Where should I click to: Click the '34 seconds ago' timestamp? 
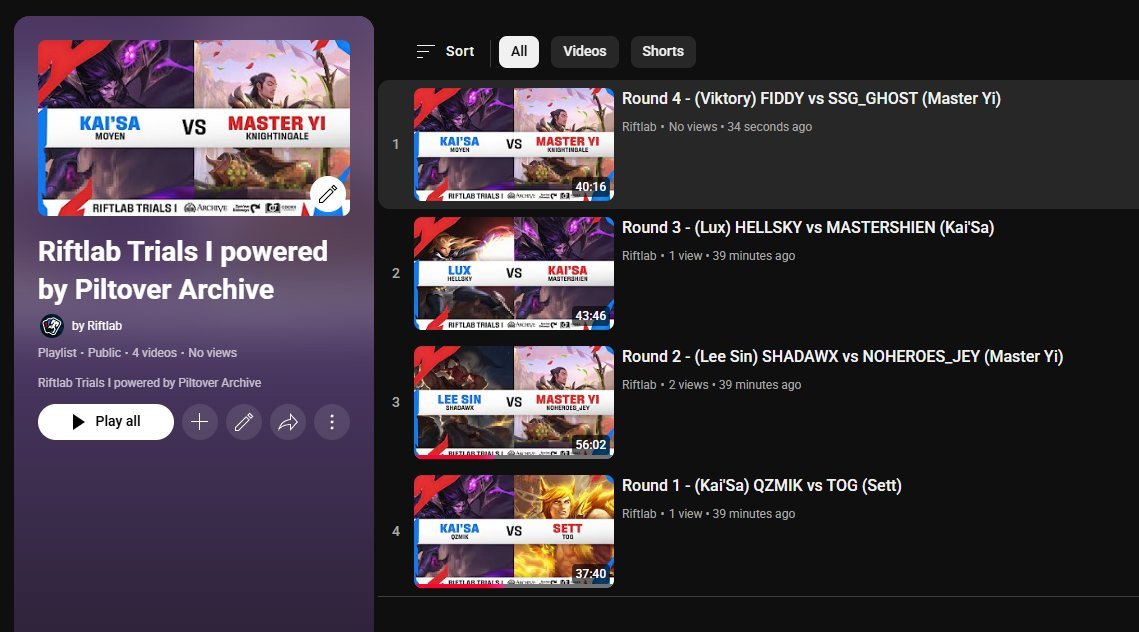(x=769, y=126)
